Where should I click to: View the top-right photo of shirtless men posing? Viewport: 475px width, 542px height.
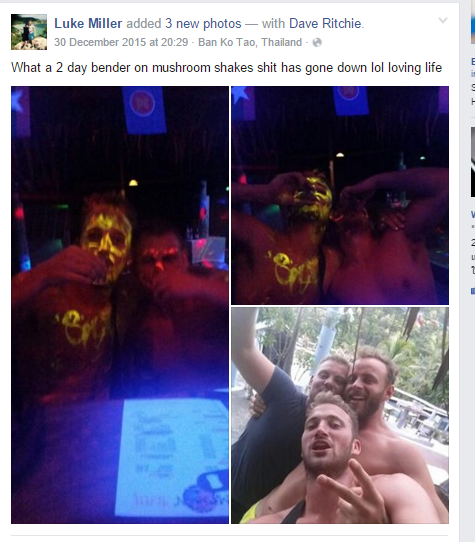pyautogui.click(x=340, y=195)
